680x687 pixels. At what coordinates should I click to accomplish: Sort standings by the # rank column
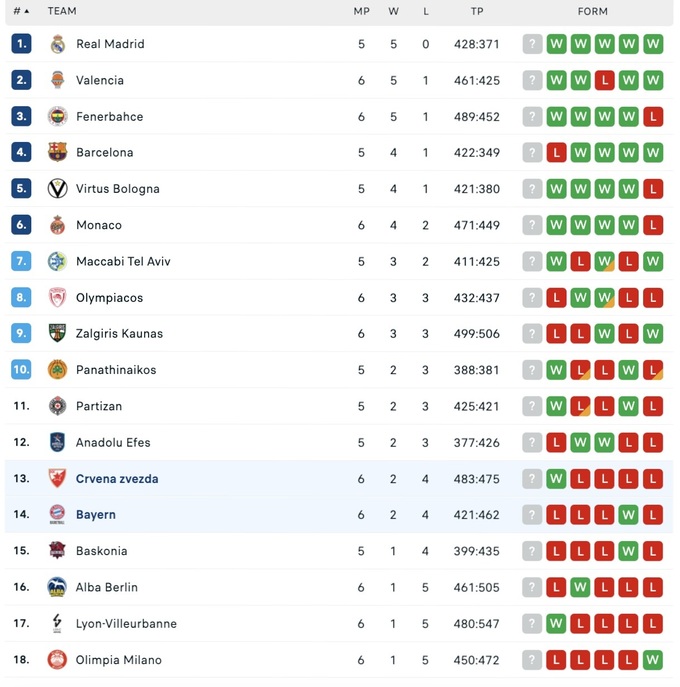pyautogui.click(x=20, y=12)
